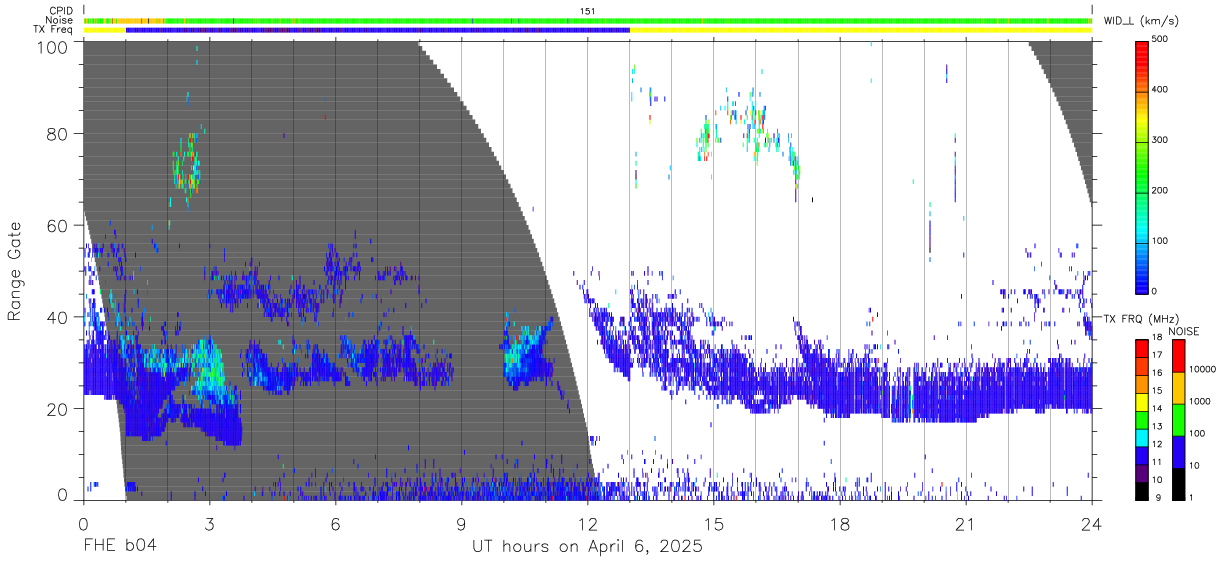Click the spectral width gradient colorbar
This screenshot has width=1228, height=567.
tap(1143, 166)
